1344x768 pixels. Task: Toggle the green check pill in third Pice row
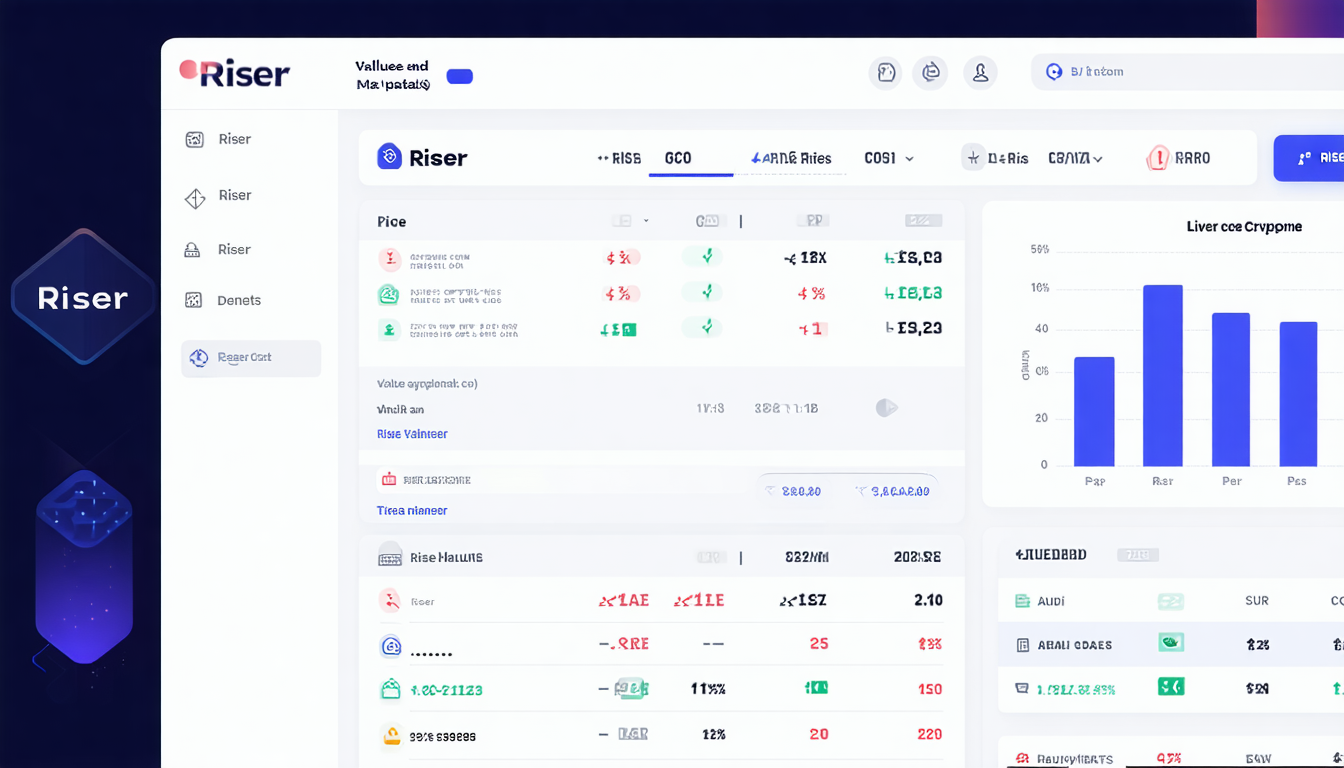tap(706, 326)
